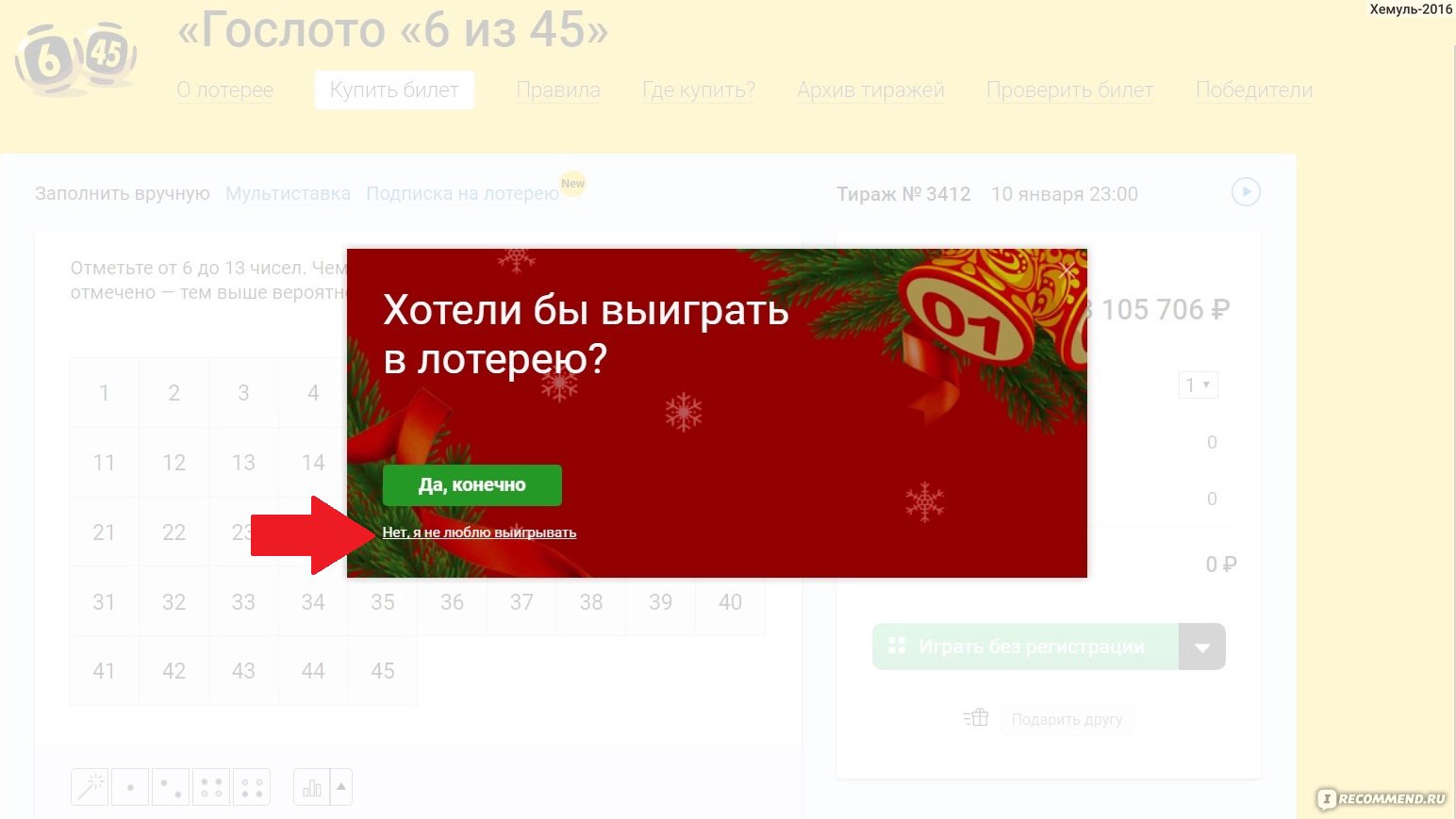Click the Играть без регистрации button
Viewport: 1456px width, 819px height.
(x=1026, y=647)
